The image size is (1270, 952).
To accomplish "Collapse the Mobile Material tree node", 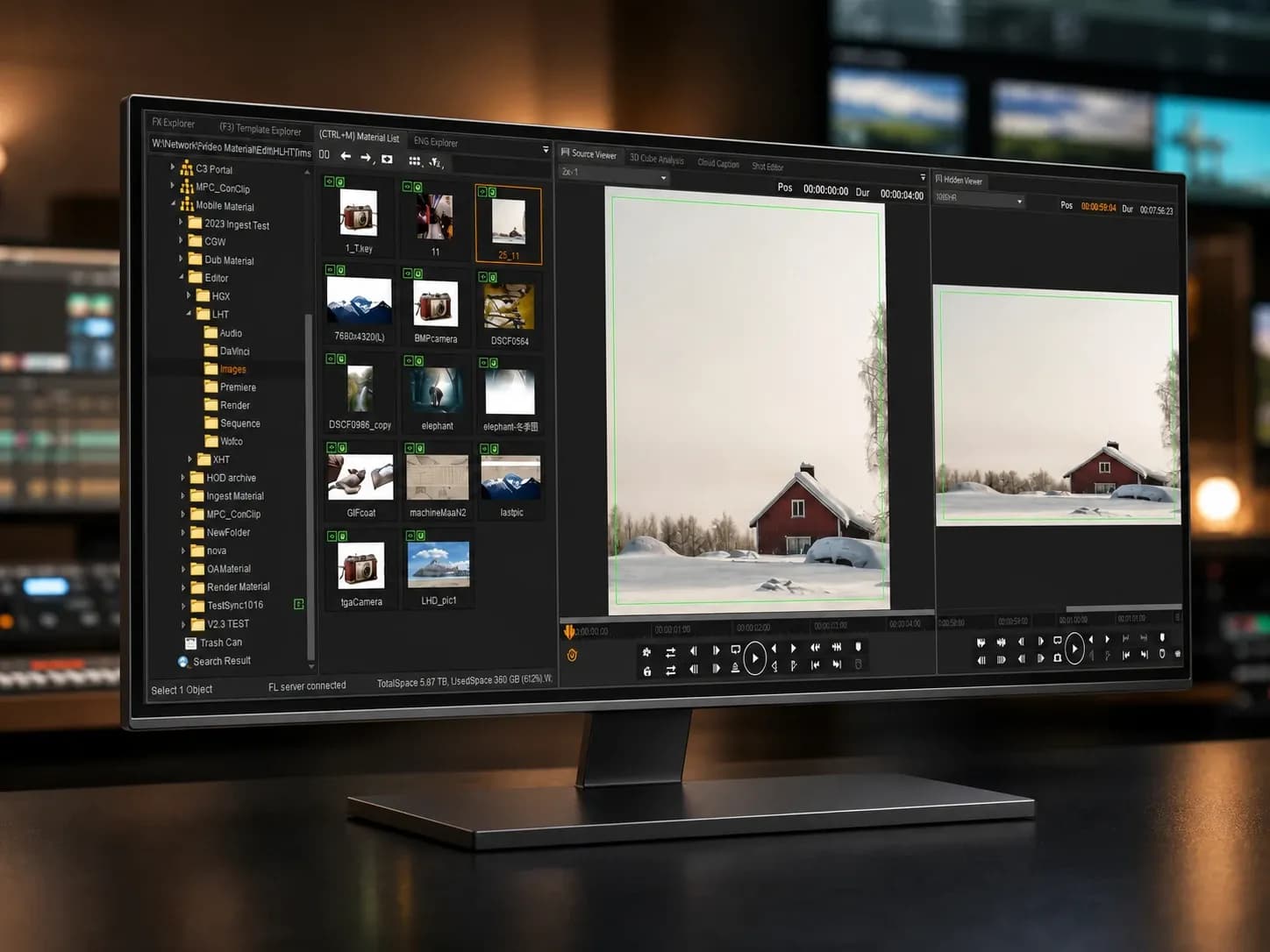I will click(173, 203).
